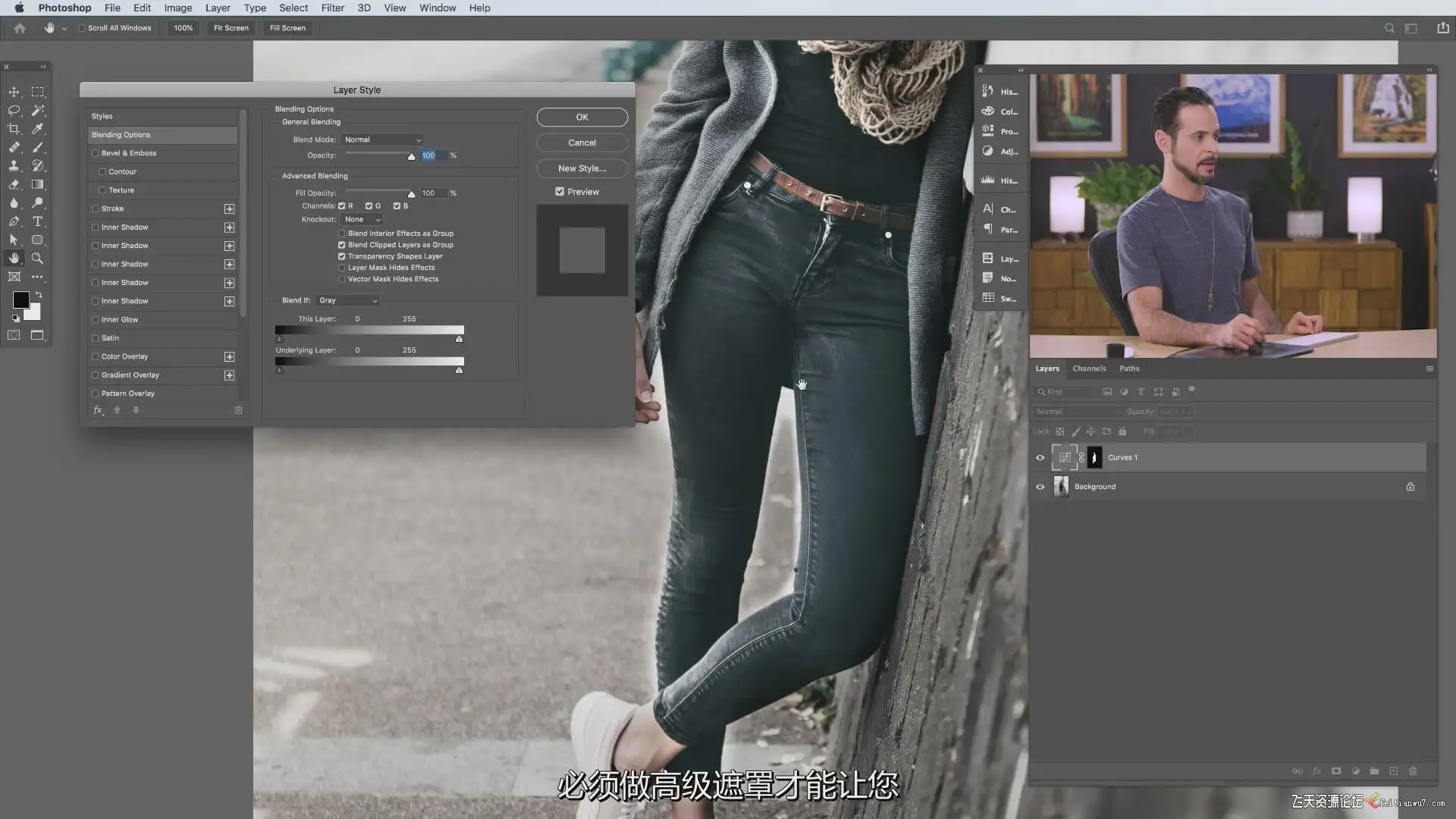This screenshot has width=1456, height=819.
Task: Enable the Bevel & Emboss checkbox
Action: (96, 153)
